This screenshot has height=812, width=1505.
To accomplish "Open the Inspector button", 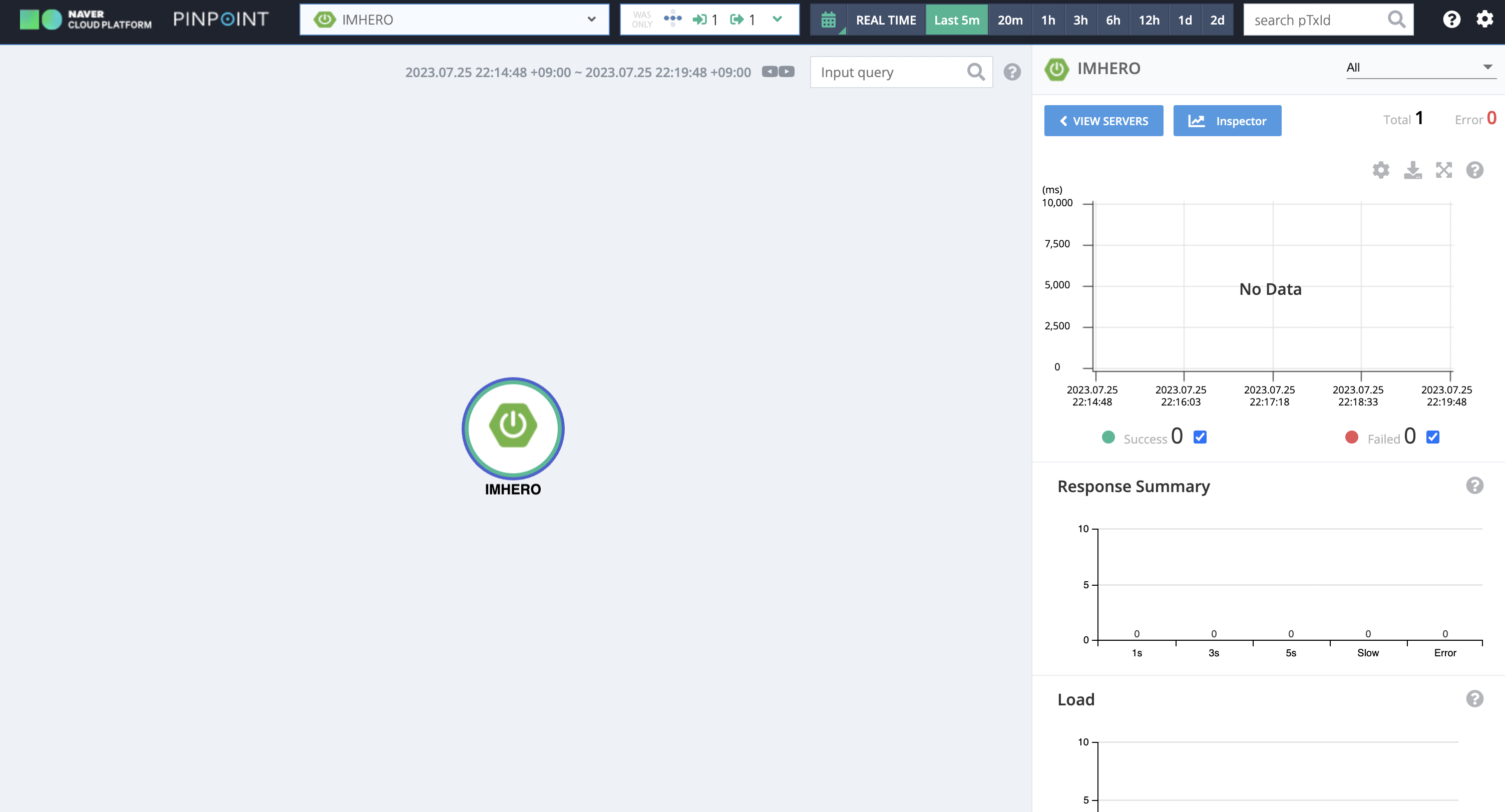I will (x=1227, y=121).
